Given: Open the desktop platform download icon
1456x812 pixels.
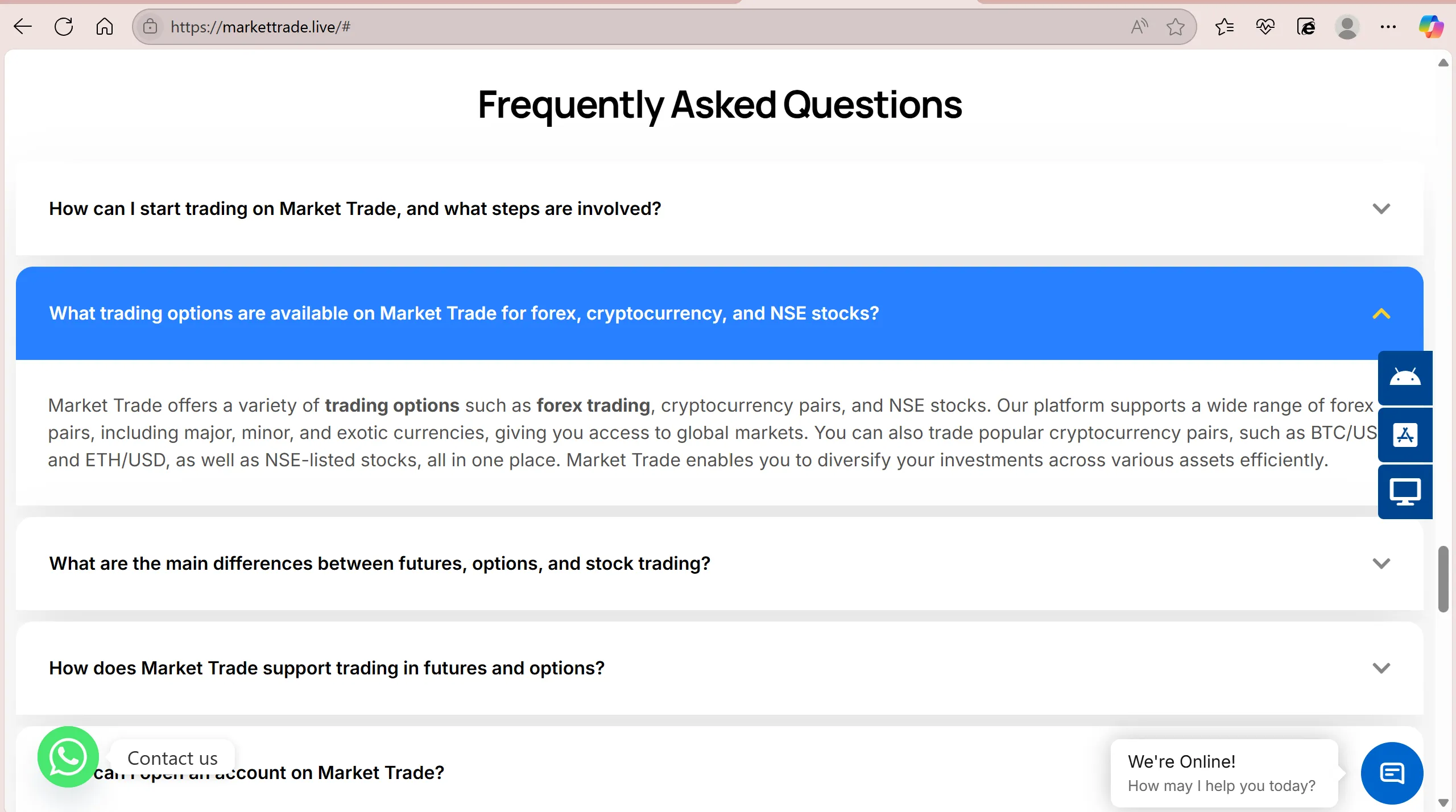Looking at the screenshot, I should pos(1405,492).
